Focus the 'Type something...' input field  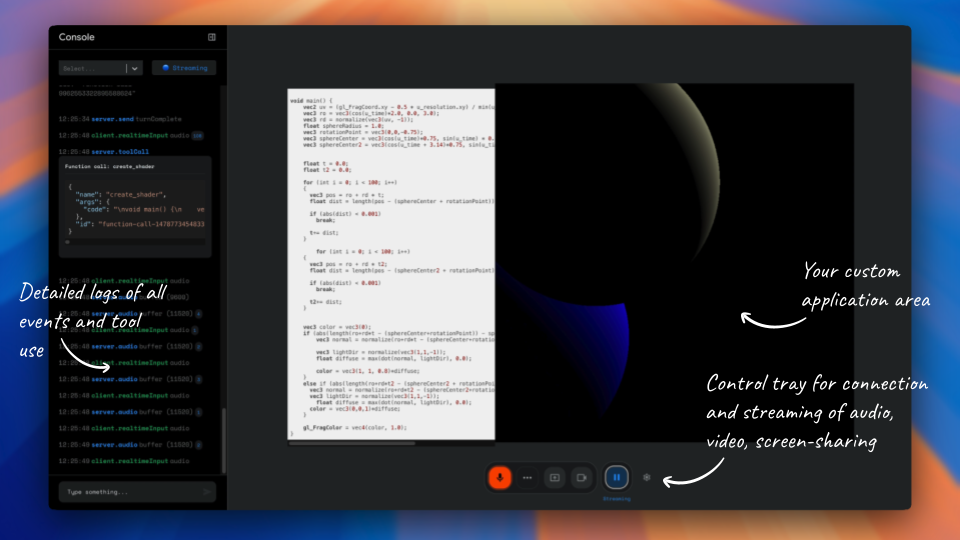pyautogui.click(x=128, y=492)
